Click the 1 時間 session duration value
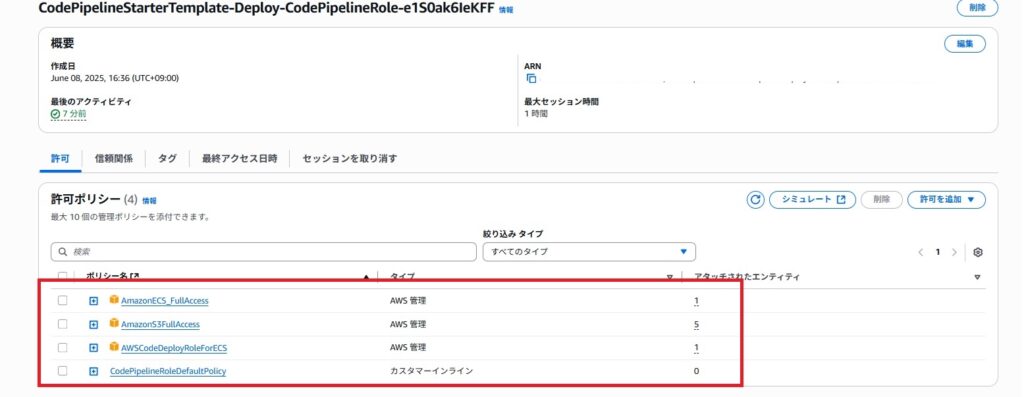This screenshot has width=1024, height=397. pyautogui.click(x=536, y=114)
